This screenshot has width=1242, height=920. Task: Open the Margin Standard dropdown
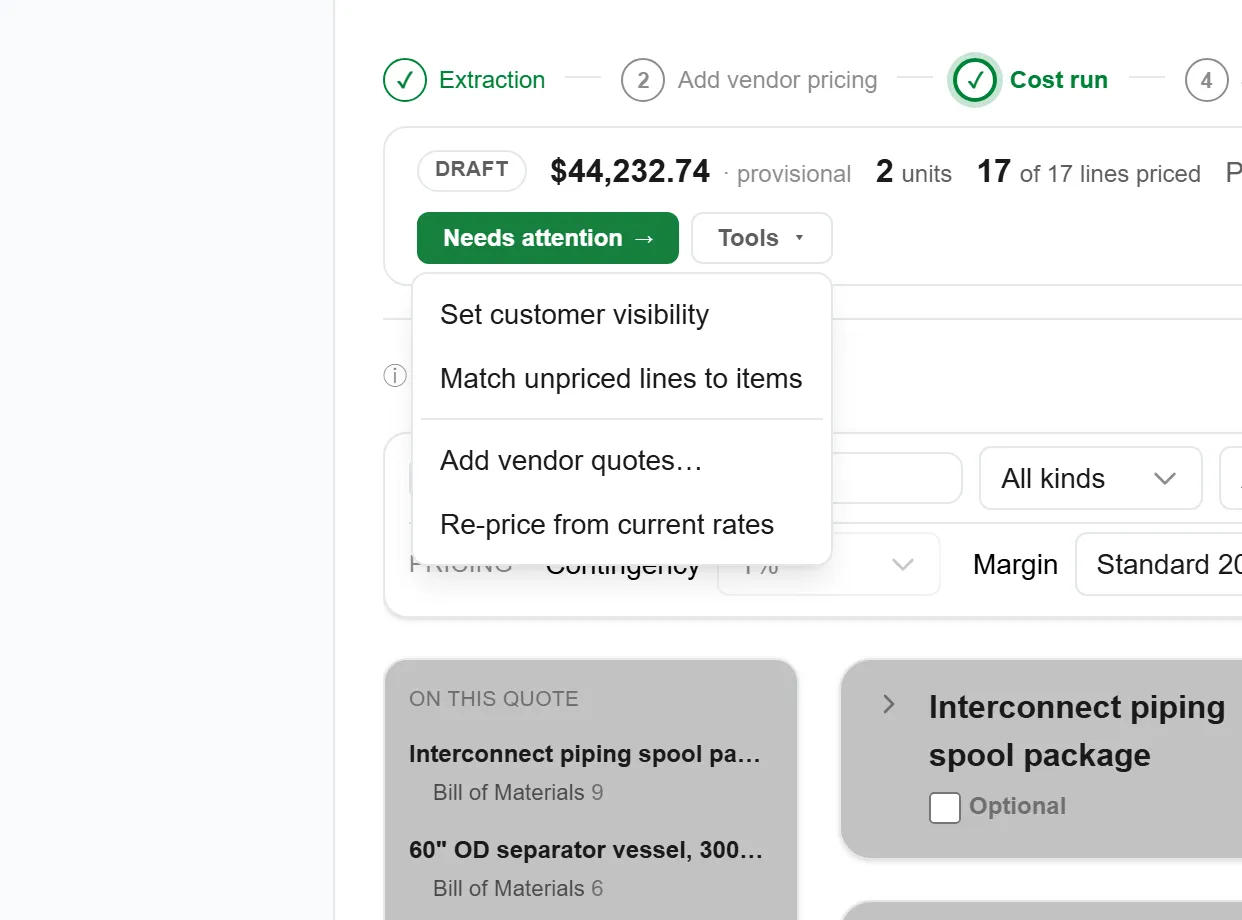click(x=1159, y=565)
